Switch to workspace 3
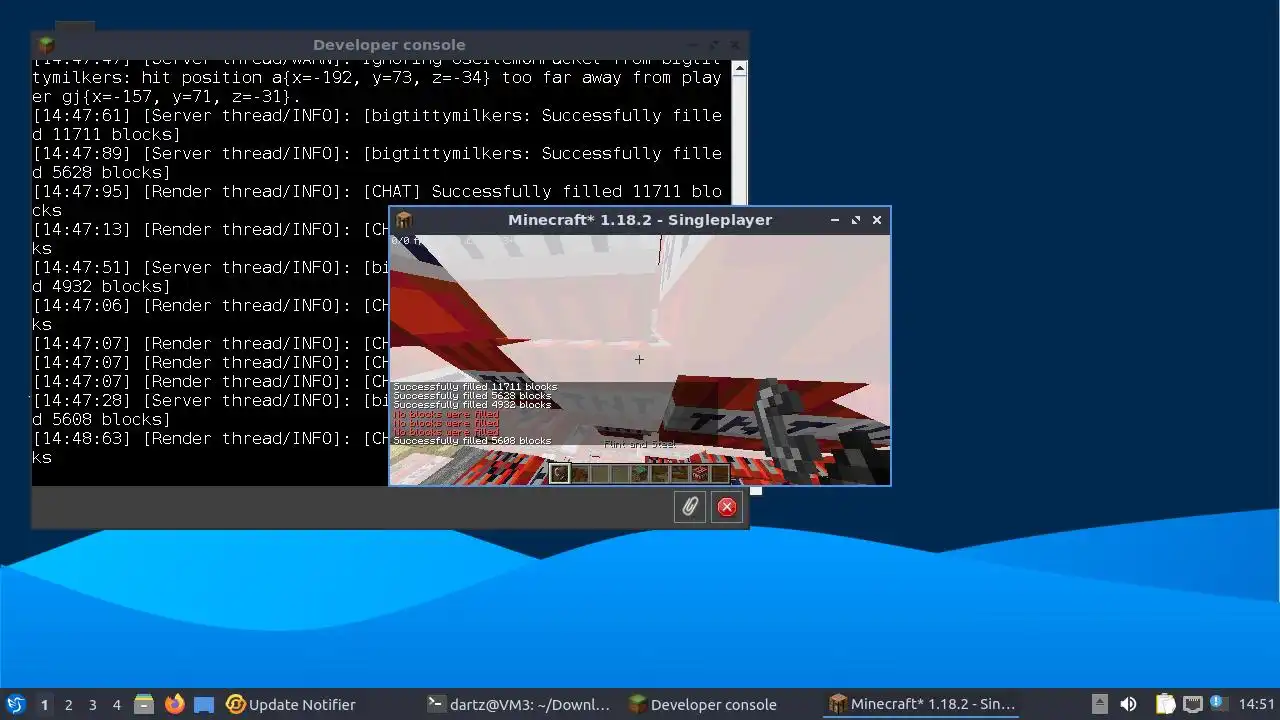The height and width of the screenshot is (720, 1280). 92,704
